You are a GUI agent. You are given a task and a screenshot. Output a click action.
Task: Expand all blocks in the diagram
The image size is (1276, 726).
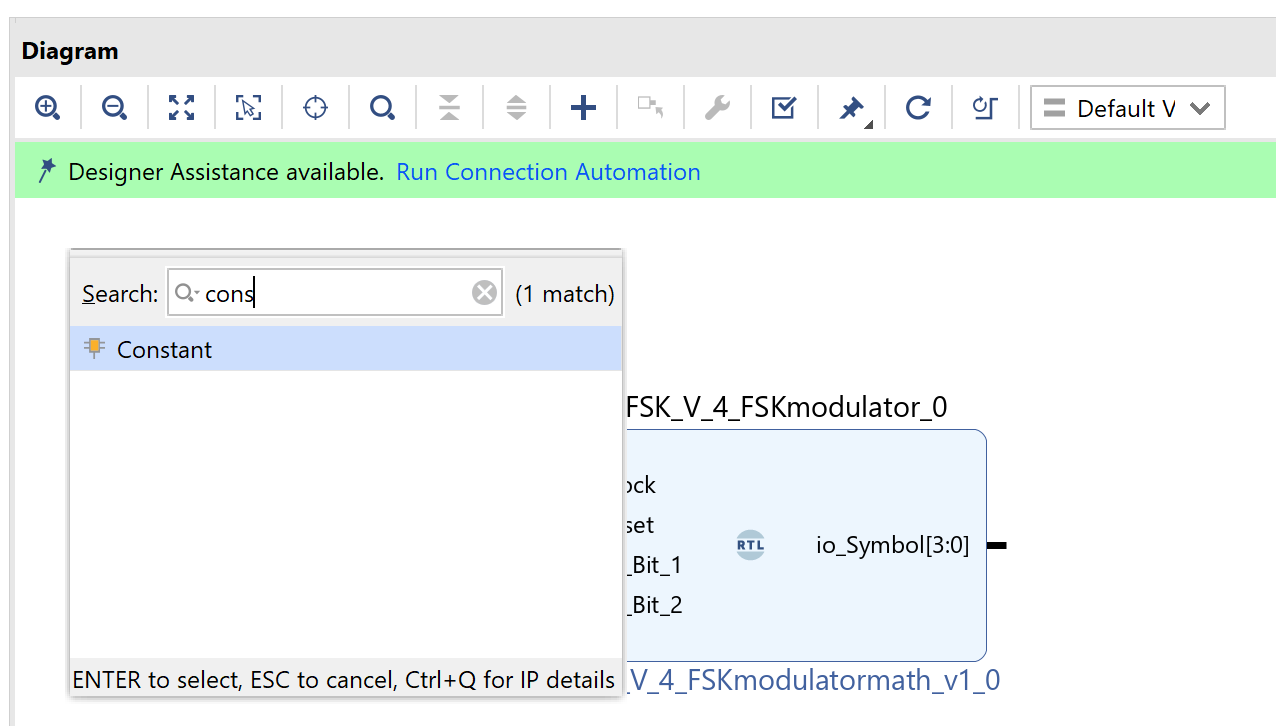pos(516,108)
